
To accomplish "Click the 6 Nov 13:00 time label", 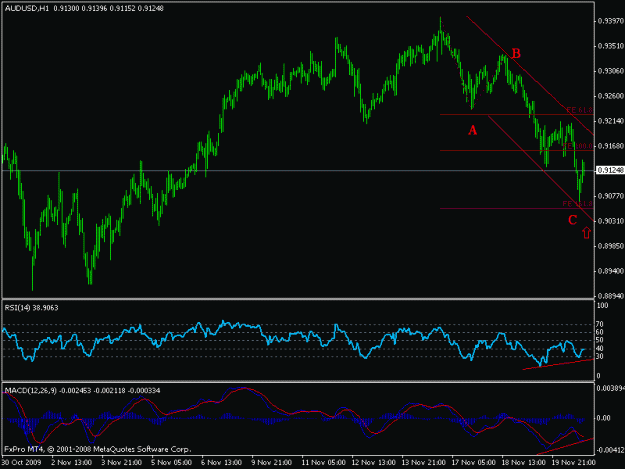I will tap(221, 462).
